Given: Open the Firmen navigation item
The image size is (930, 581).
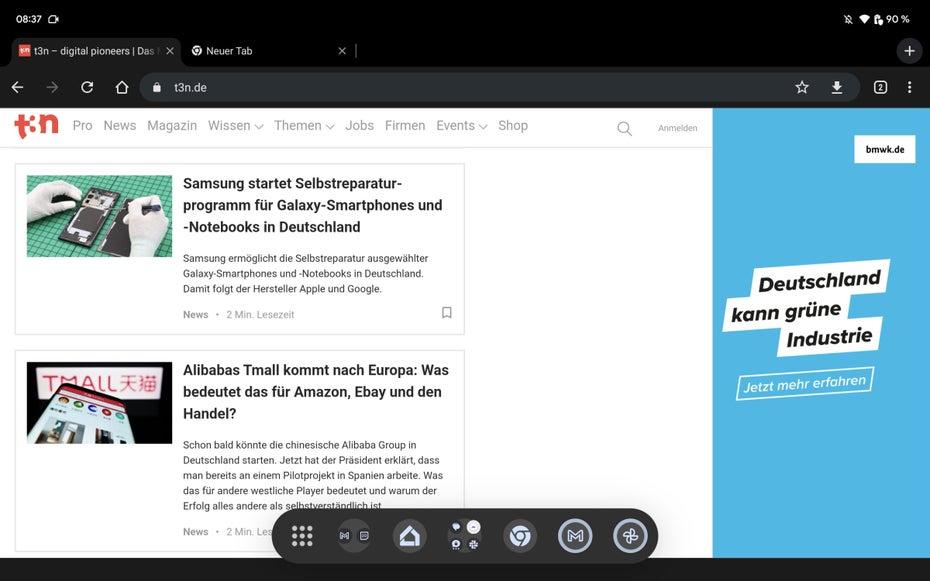Looking at the screenshot, I should 405,126.
